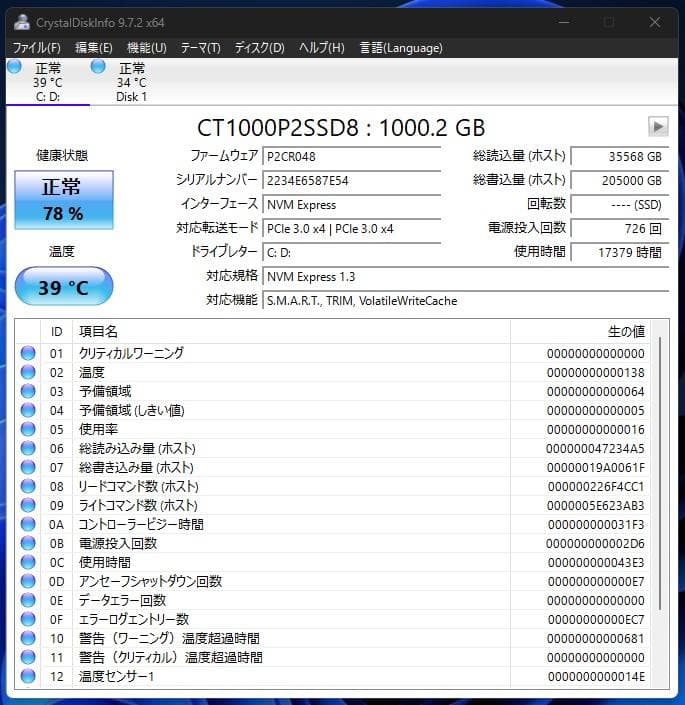This screenshot has height=705, width=685.
Task: Click raw value 0000000000043E3
Action: 596,562
